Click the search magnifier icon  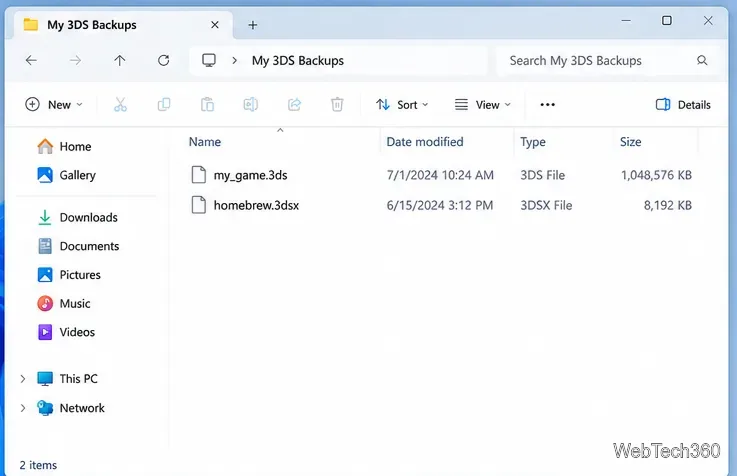702,60
